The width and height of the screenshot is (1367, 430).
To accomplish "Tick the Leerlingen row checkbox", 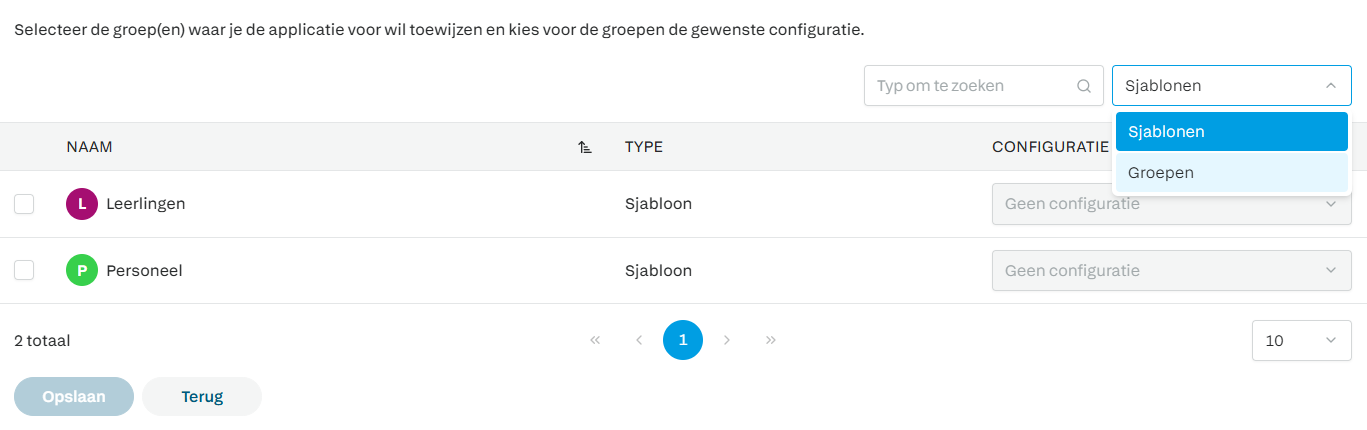I will [24, 204].
